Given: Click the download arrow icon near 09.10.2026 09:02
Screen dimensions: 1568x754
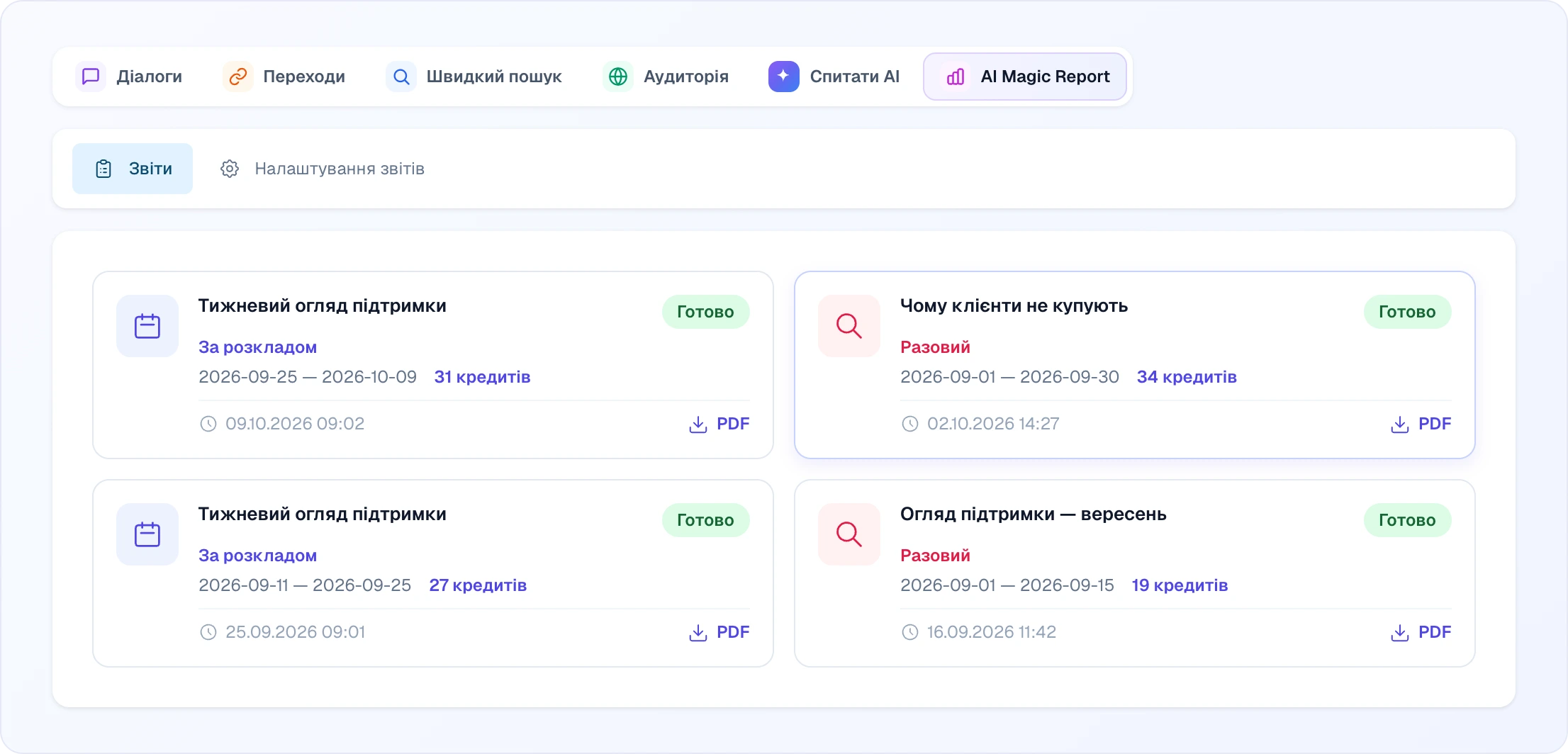Looking at the screenshot, I should click(698, 424).
